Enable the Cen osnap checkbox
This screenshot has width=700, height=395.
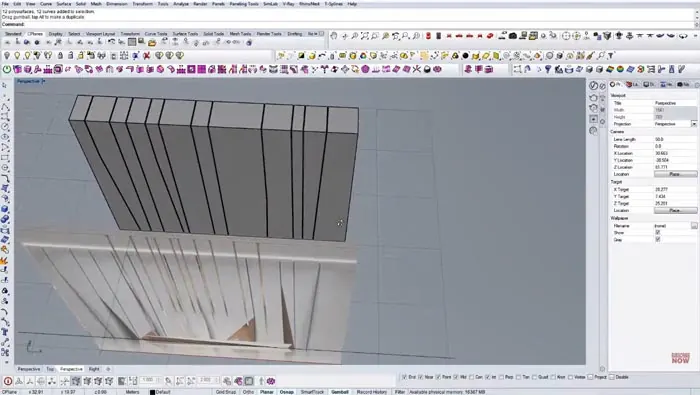[472, 377]
